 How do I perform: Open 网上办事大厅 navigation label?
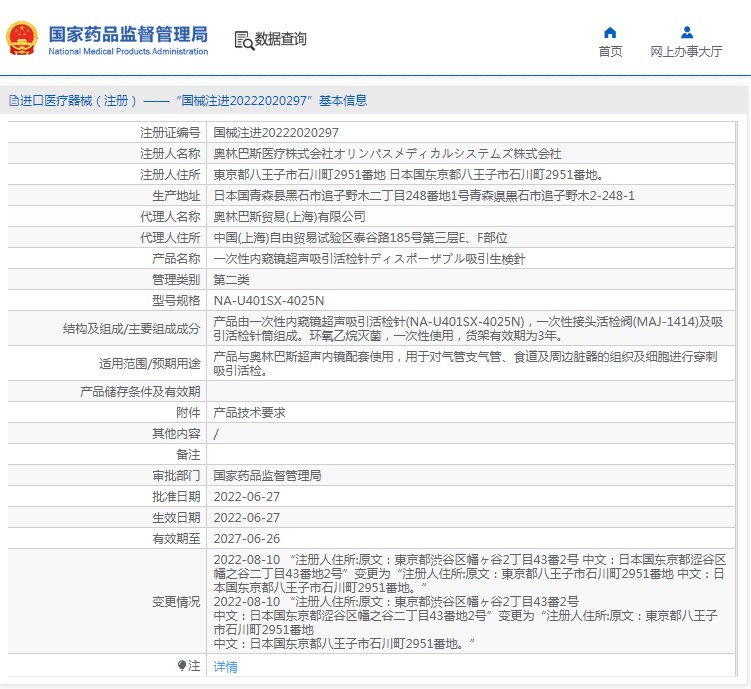(x=686, y=52)
